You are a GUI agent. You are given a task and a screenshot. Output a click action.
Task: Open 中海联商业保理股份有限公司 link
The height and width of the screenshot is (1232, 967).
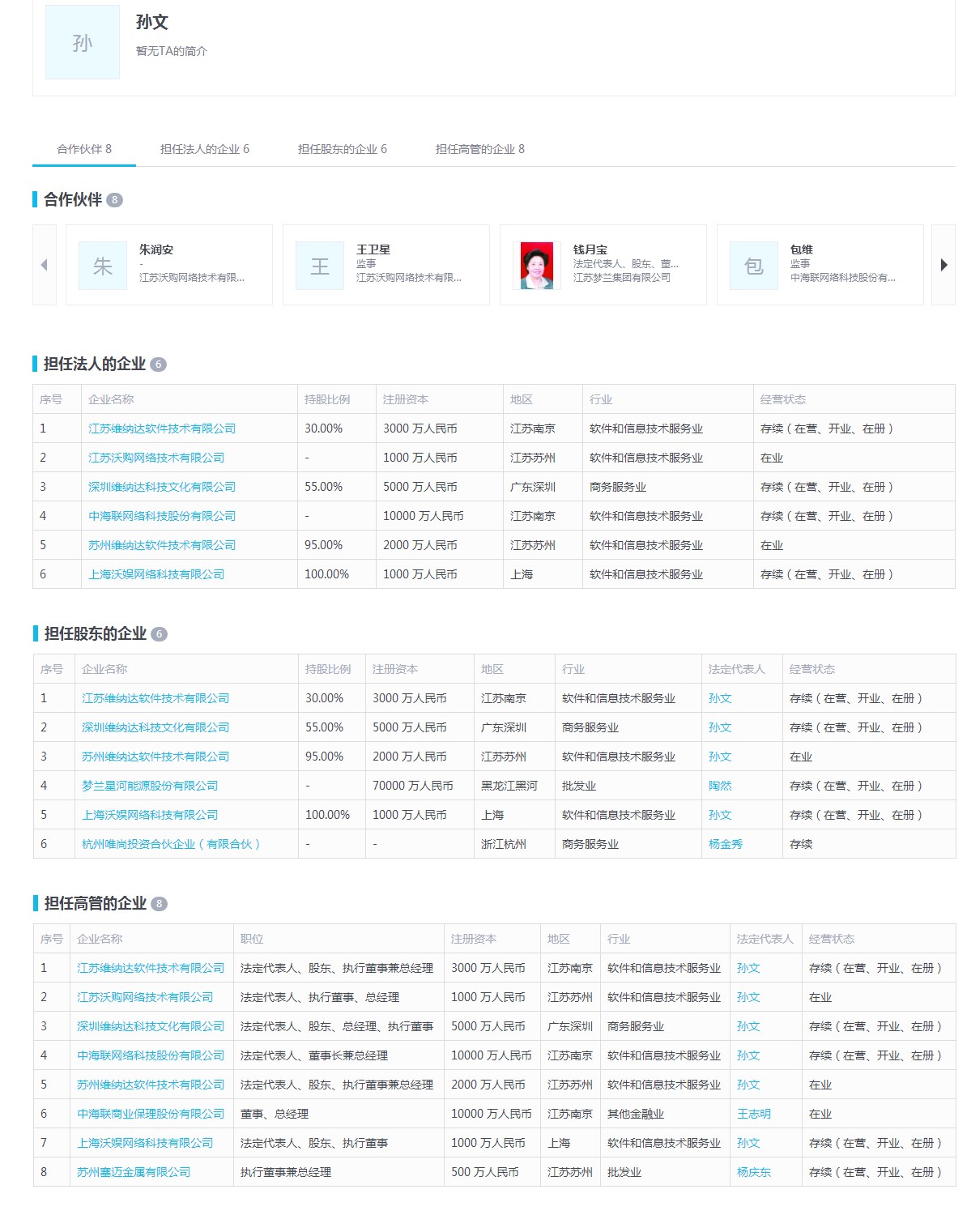pyautogui.click(x=151, y=1114)
